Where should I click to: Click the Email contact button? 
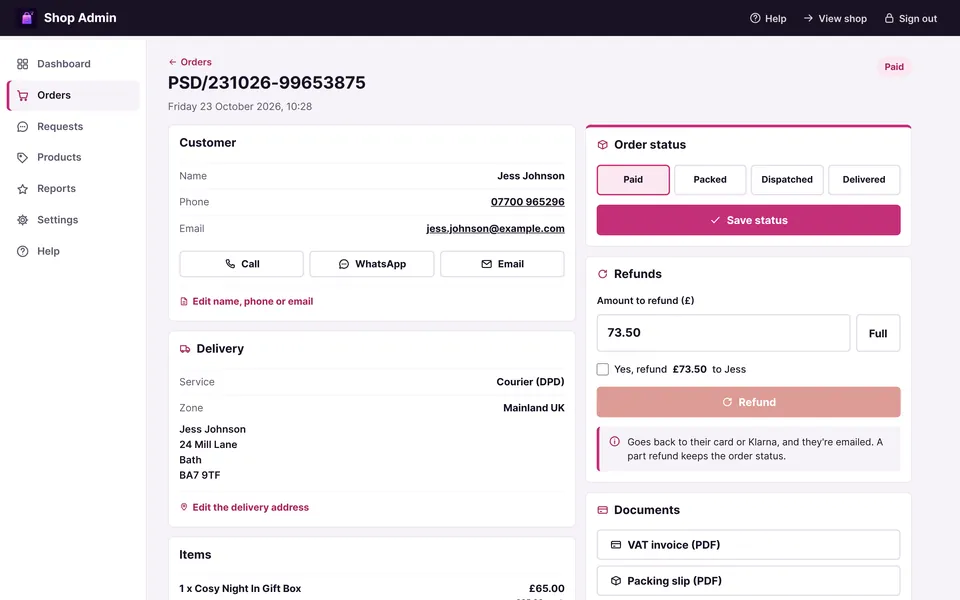(x=502, y=264)
